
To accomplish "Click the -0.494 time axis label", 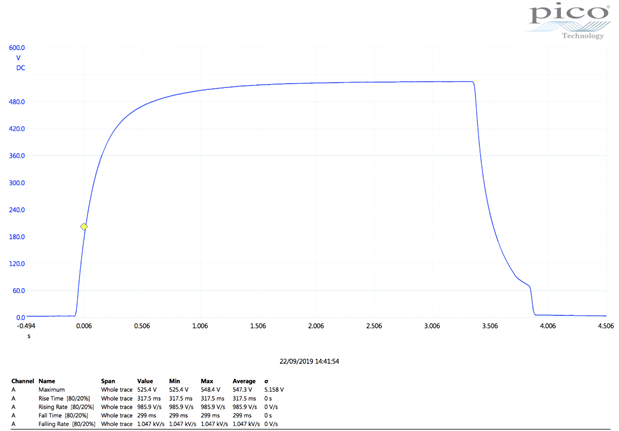I will 26,326.
